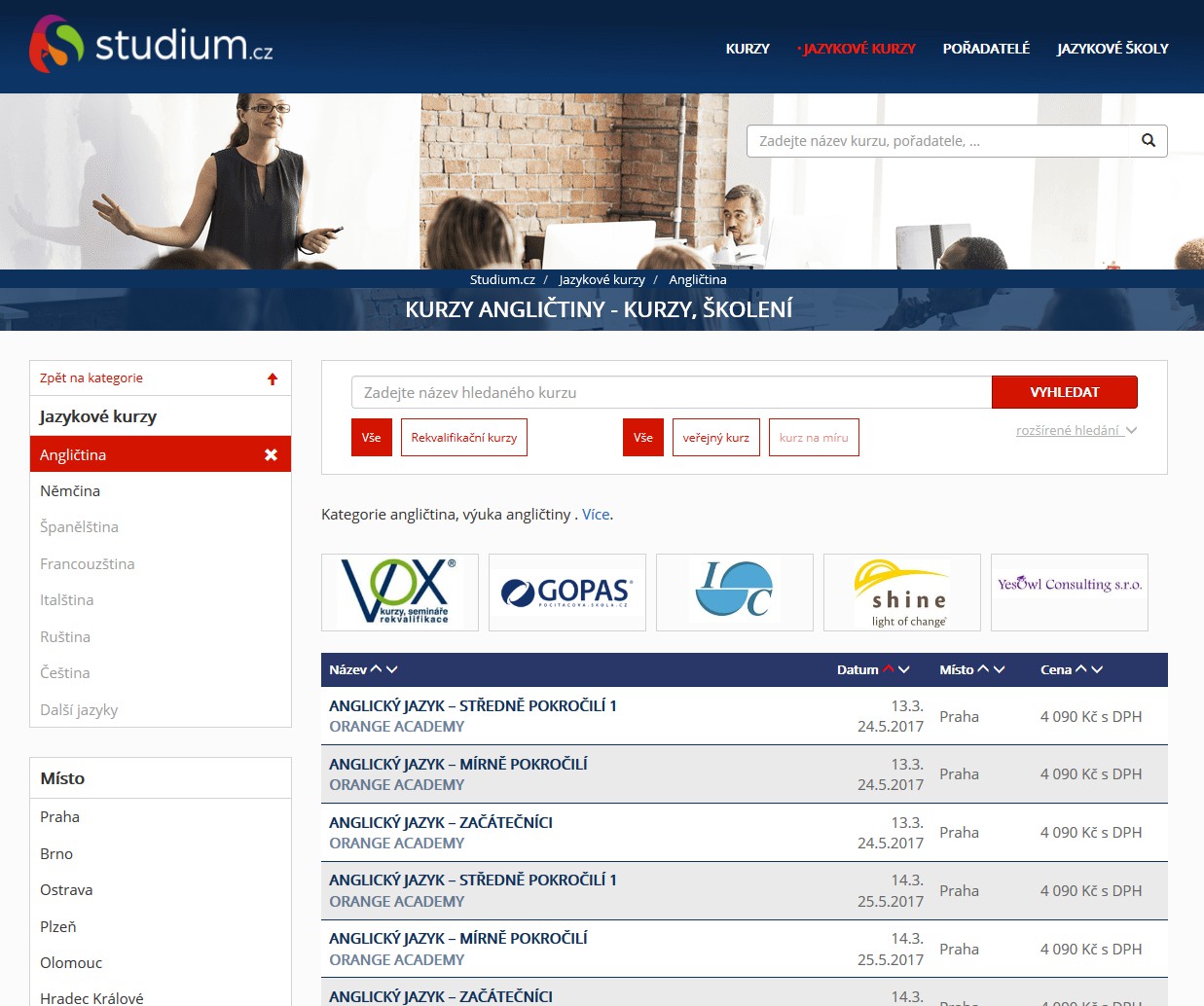Screen dimensions: 1204x1006
Task: Open the JAZYKOVÉ ŠKOLY menu item
Action: pos(1113,48)
